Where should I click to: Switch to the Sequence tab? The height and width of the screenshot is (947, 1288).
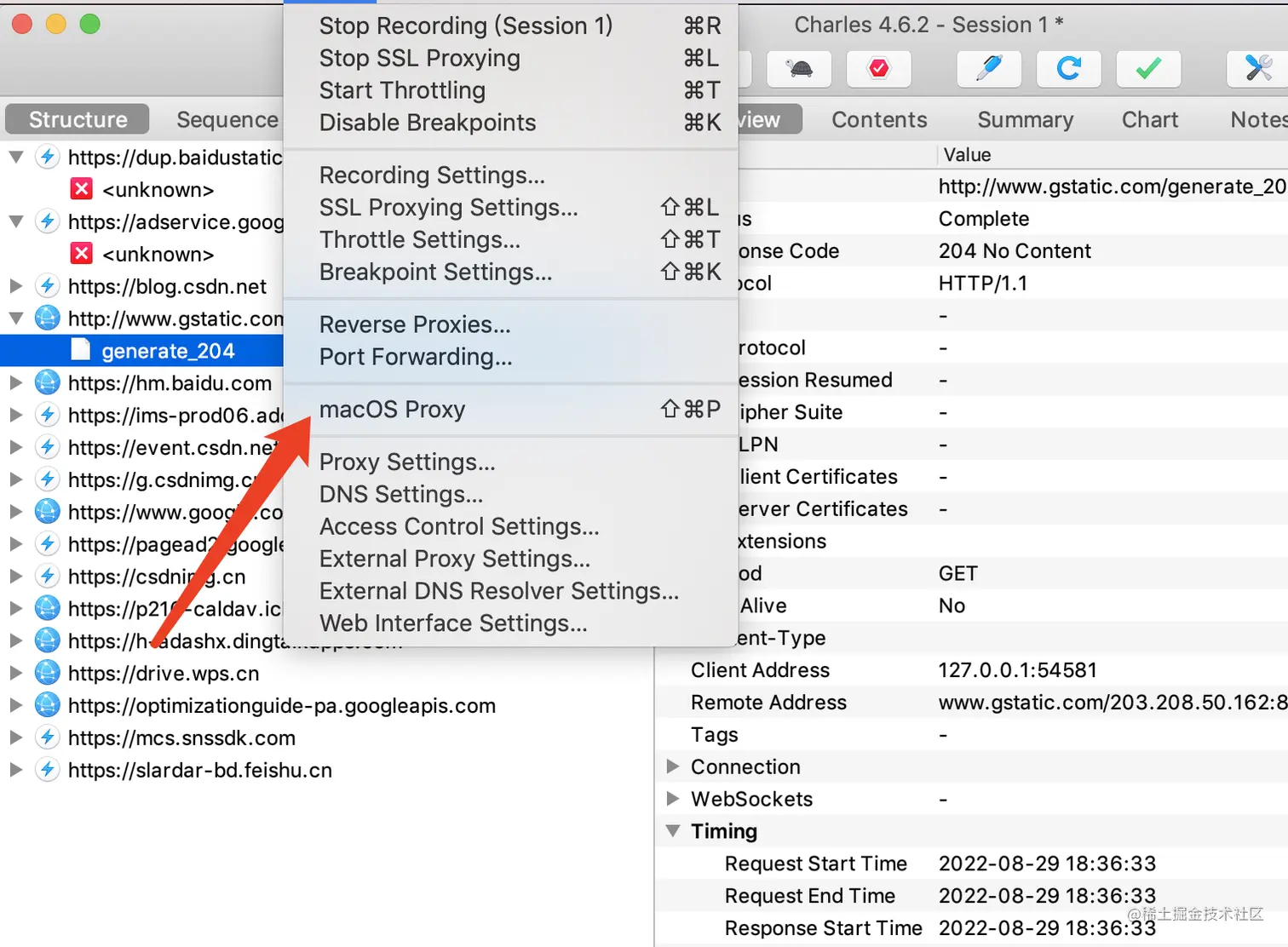[x=227, y=119]
